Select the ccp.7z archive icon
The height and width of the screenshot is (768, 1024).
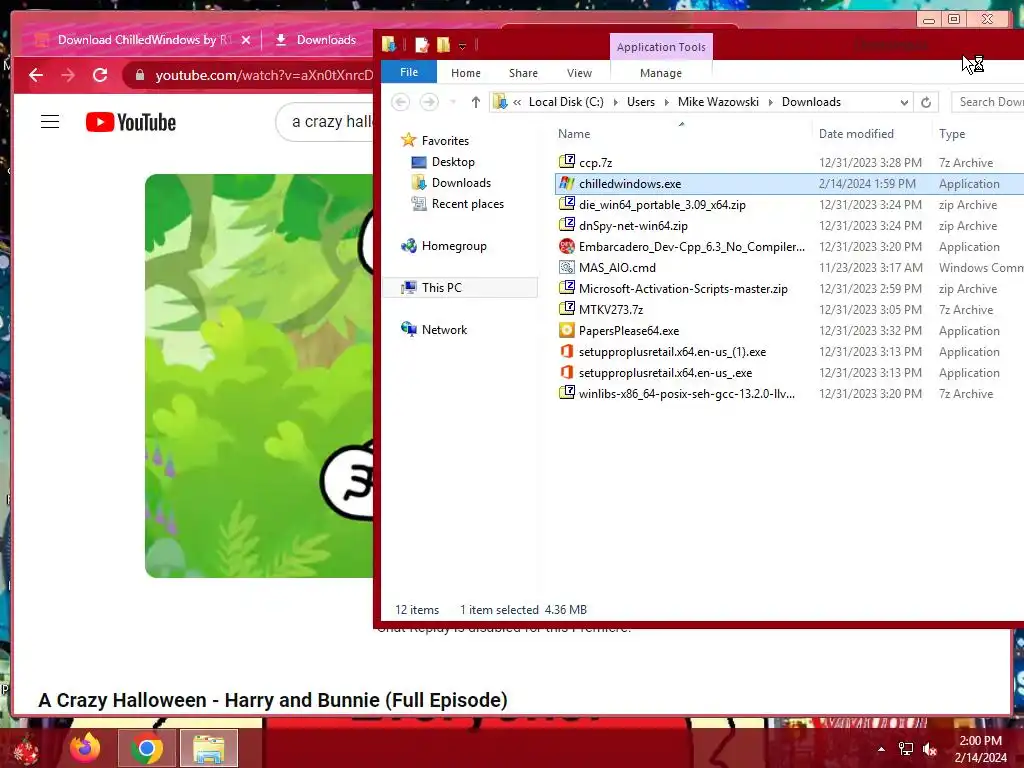[567, 161]
